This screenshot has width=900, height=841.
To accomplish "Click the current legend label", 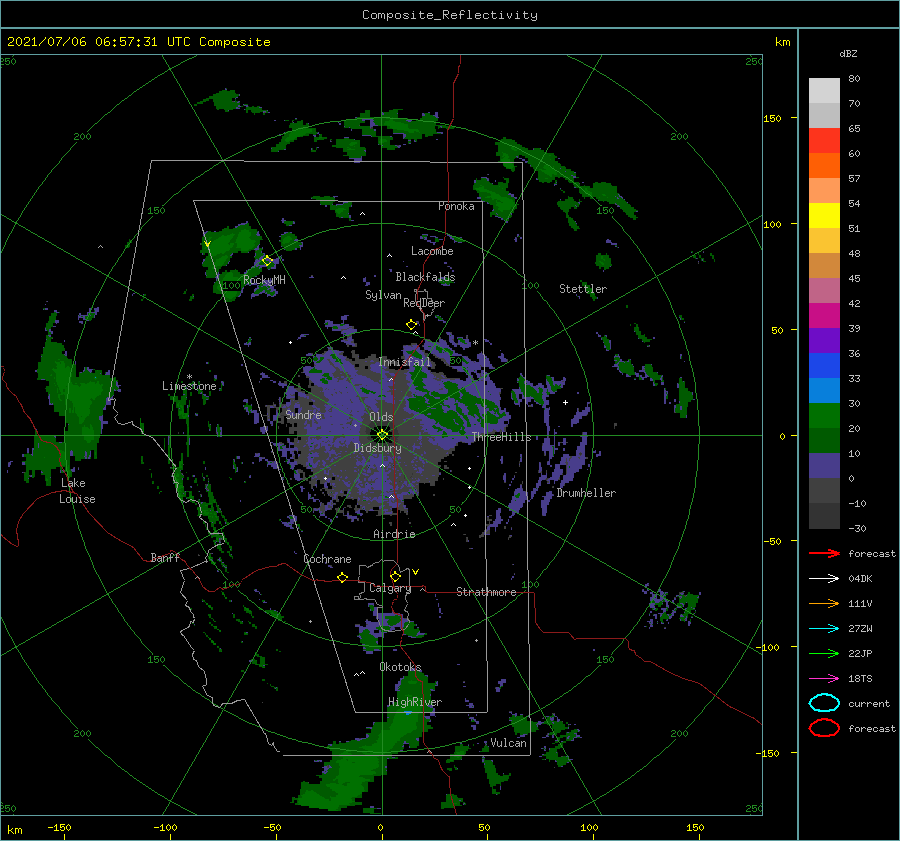I will click(x=868, y=704).
